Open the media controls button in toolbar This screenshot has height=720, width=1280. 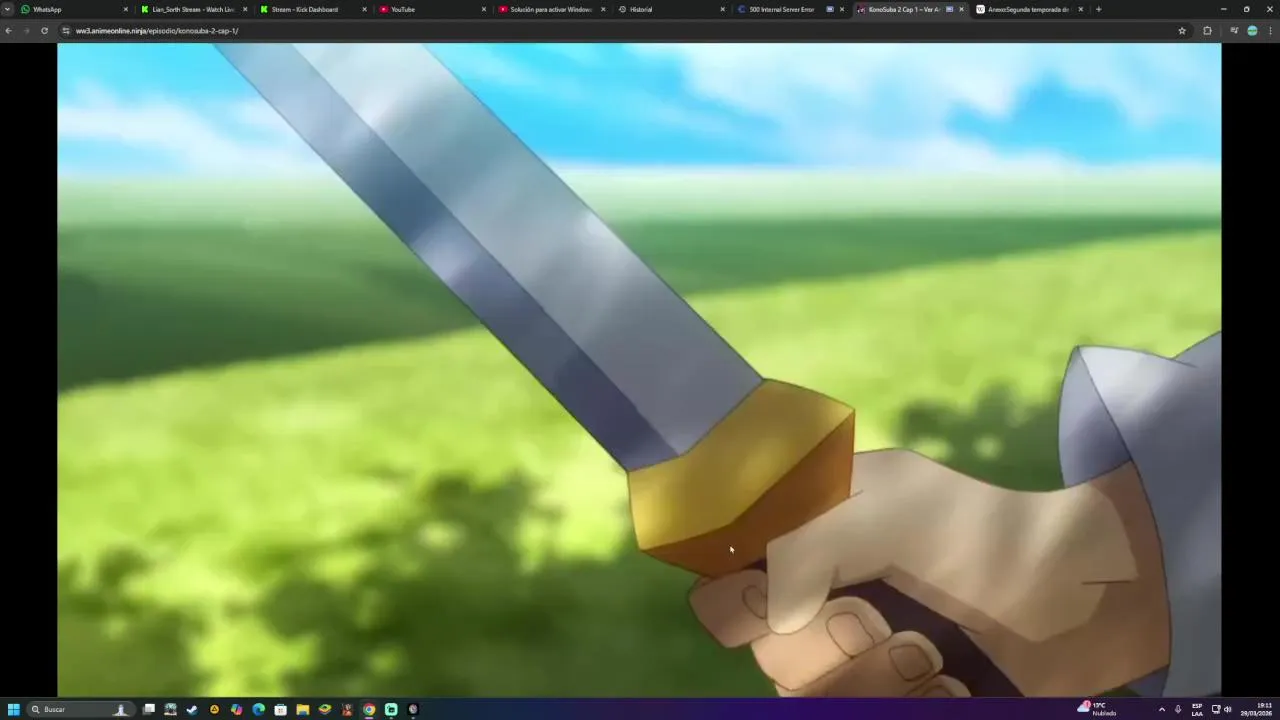(x=1234, y=31)
